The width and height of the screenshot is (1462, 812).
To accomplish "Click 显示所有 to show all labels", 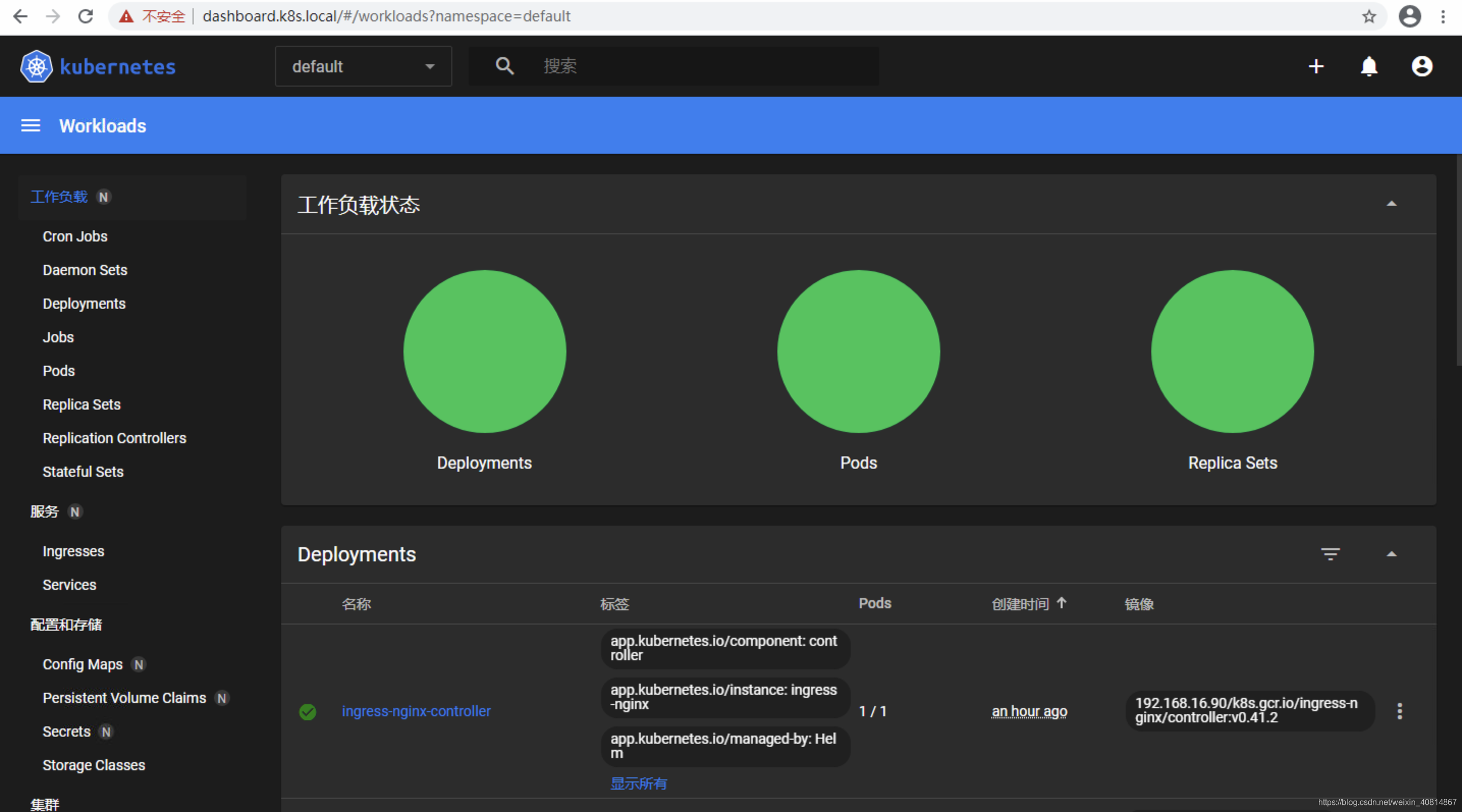I will point(638,783).
